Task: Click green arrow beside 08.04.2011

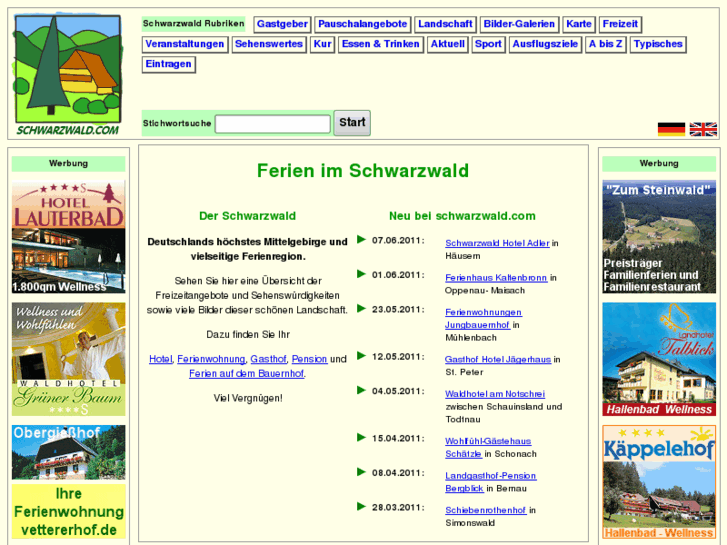Action: coord(361,472)
